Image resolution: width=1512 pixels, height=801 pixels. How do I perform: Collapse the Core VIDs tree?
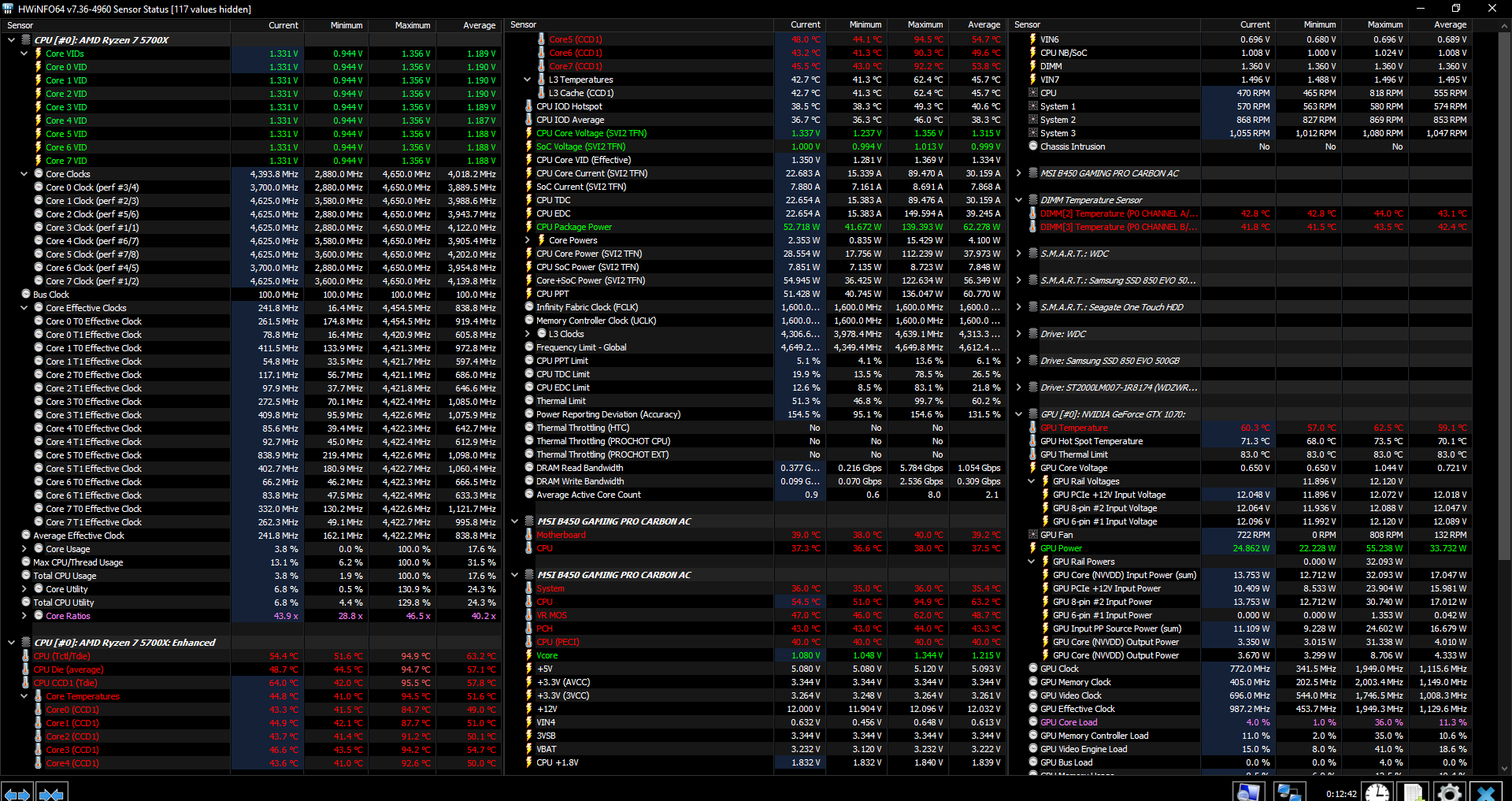tap(24, 54)
